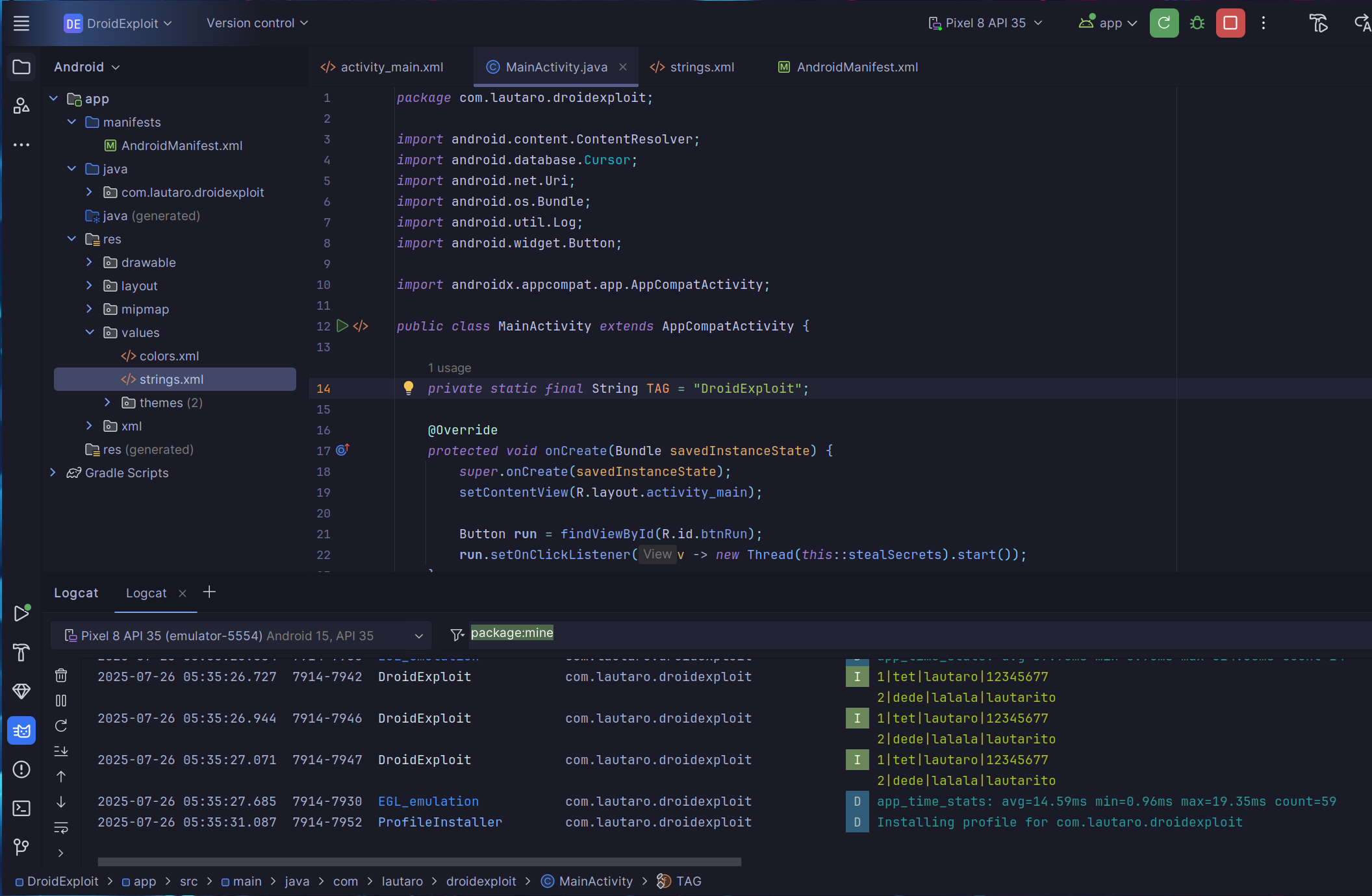Open the app run configuration dropdown
This screenshot has width=1372, height=896.
pyautogui.click(x=1108, y=23)
